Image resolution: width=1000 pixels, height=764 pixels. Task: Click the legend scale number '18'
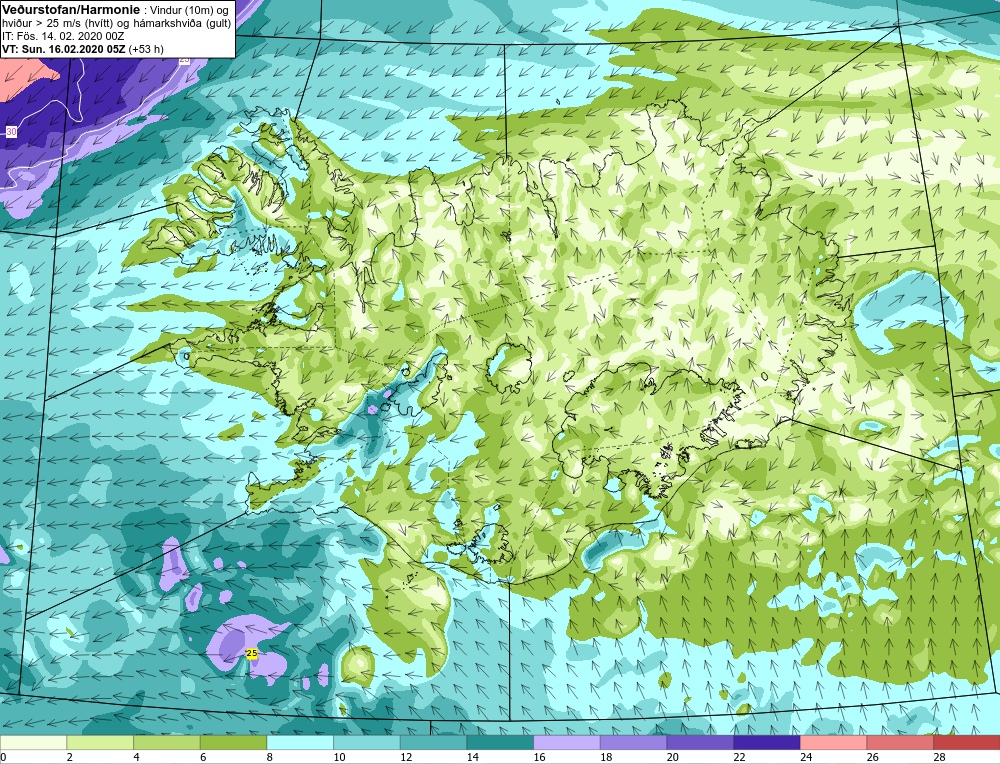605,757
